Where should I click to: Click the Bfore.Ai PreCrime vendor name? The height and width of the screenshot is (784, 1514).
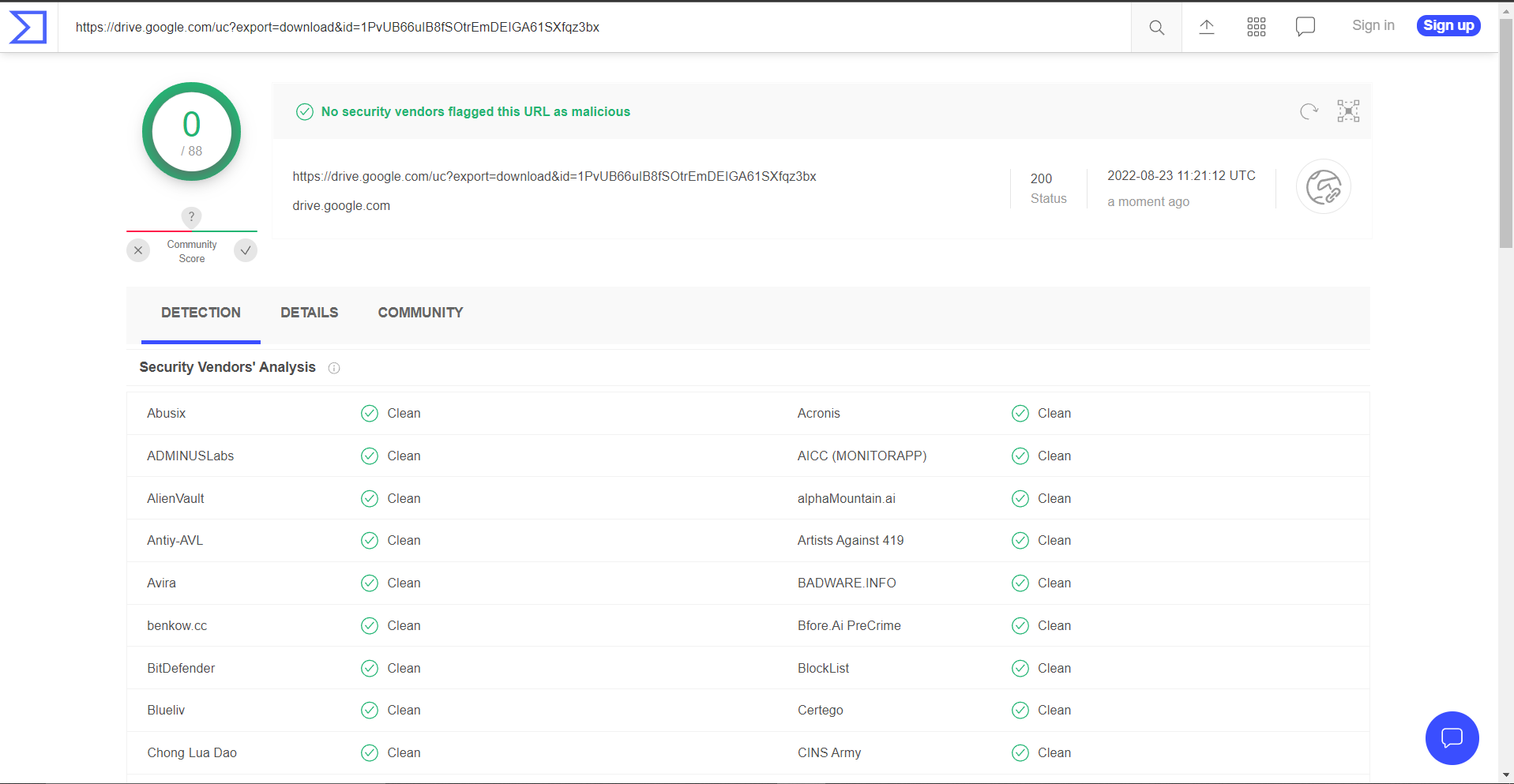[x=849, y=626]
